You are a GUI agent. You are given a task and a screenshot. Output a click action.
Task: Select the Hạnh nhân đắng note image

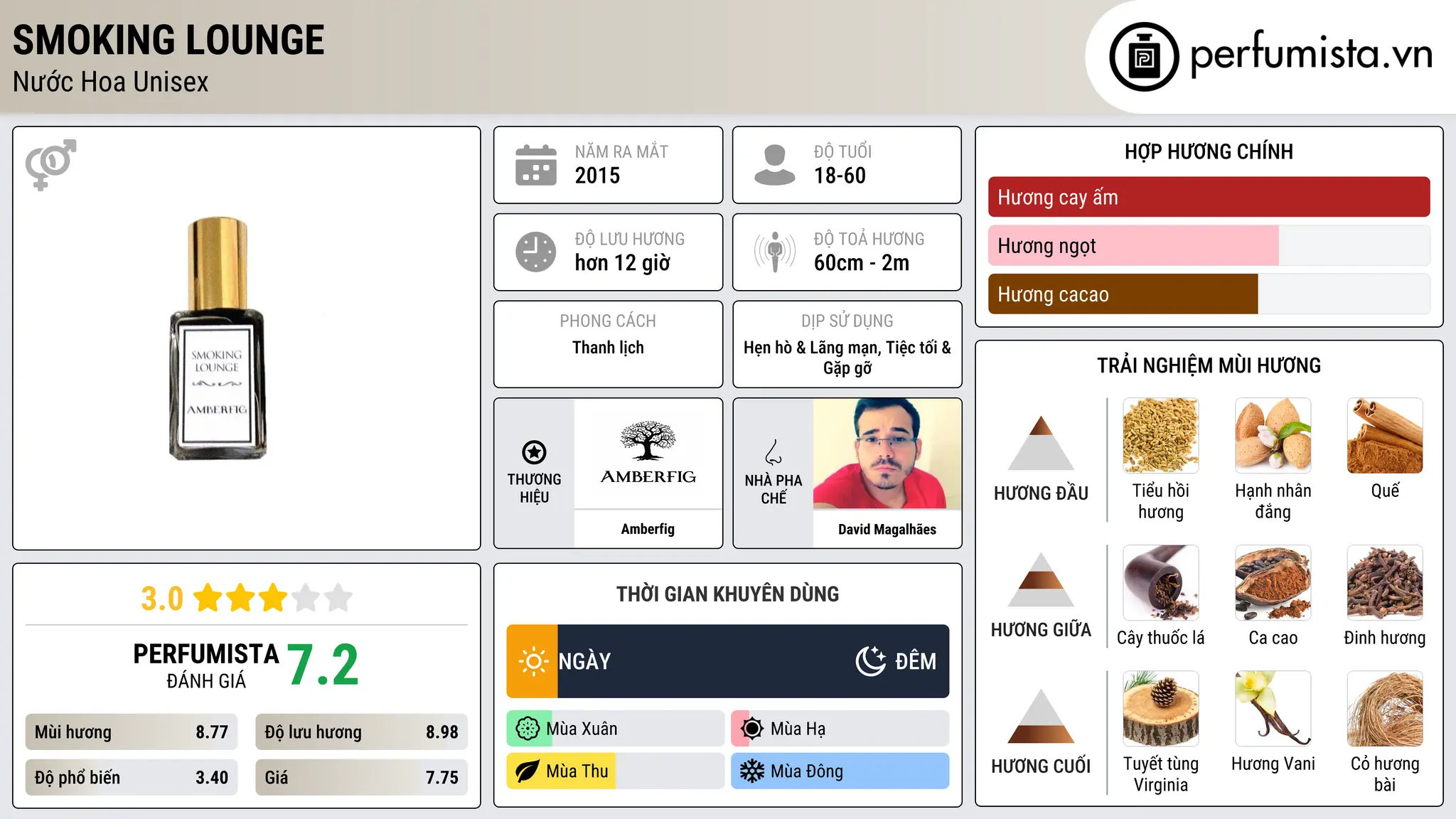click(1273, 436)
